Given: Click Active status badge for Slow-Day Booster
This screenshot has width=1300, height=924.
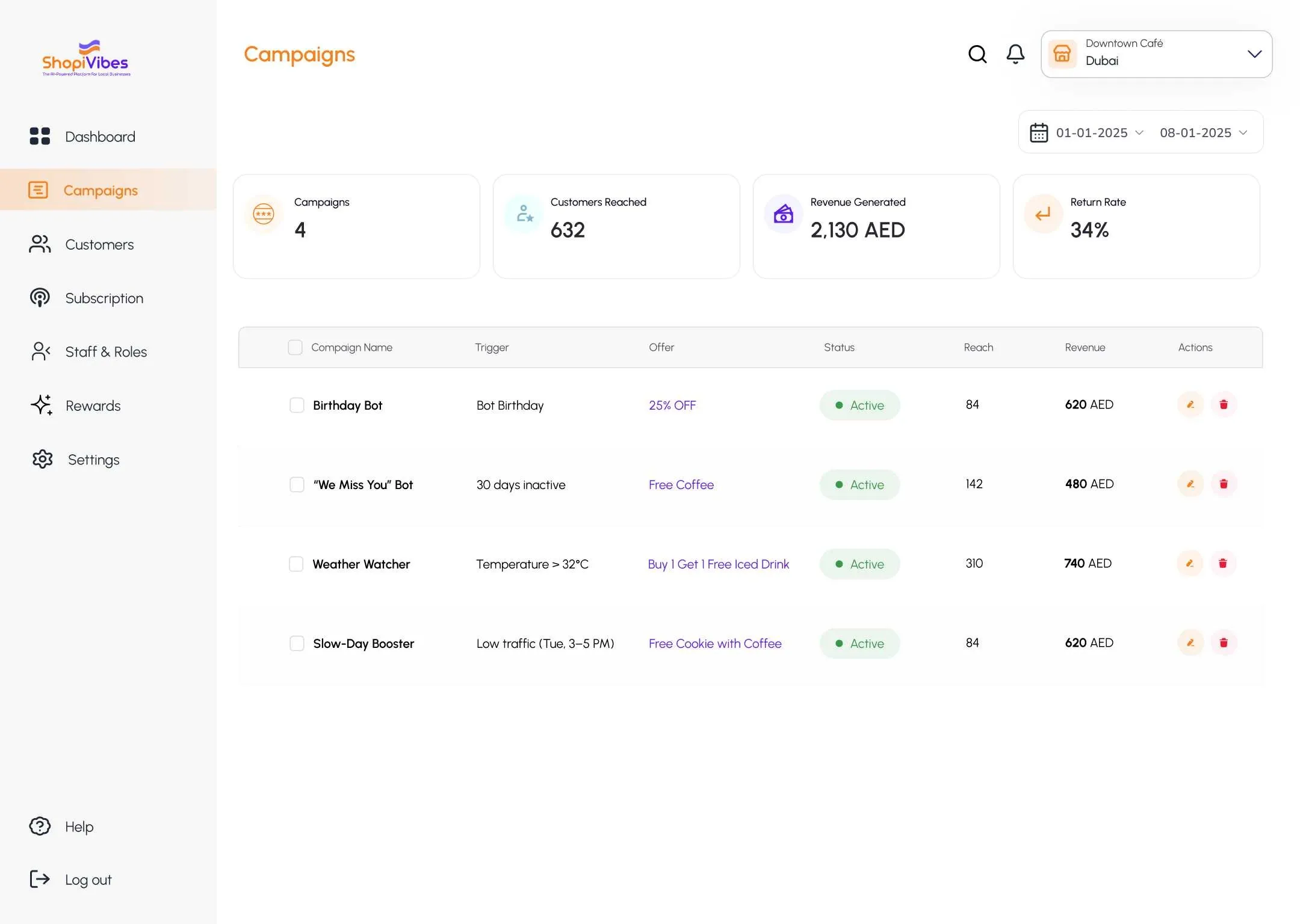Looking at the screenshot, I should click(859, 643).
